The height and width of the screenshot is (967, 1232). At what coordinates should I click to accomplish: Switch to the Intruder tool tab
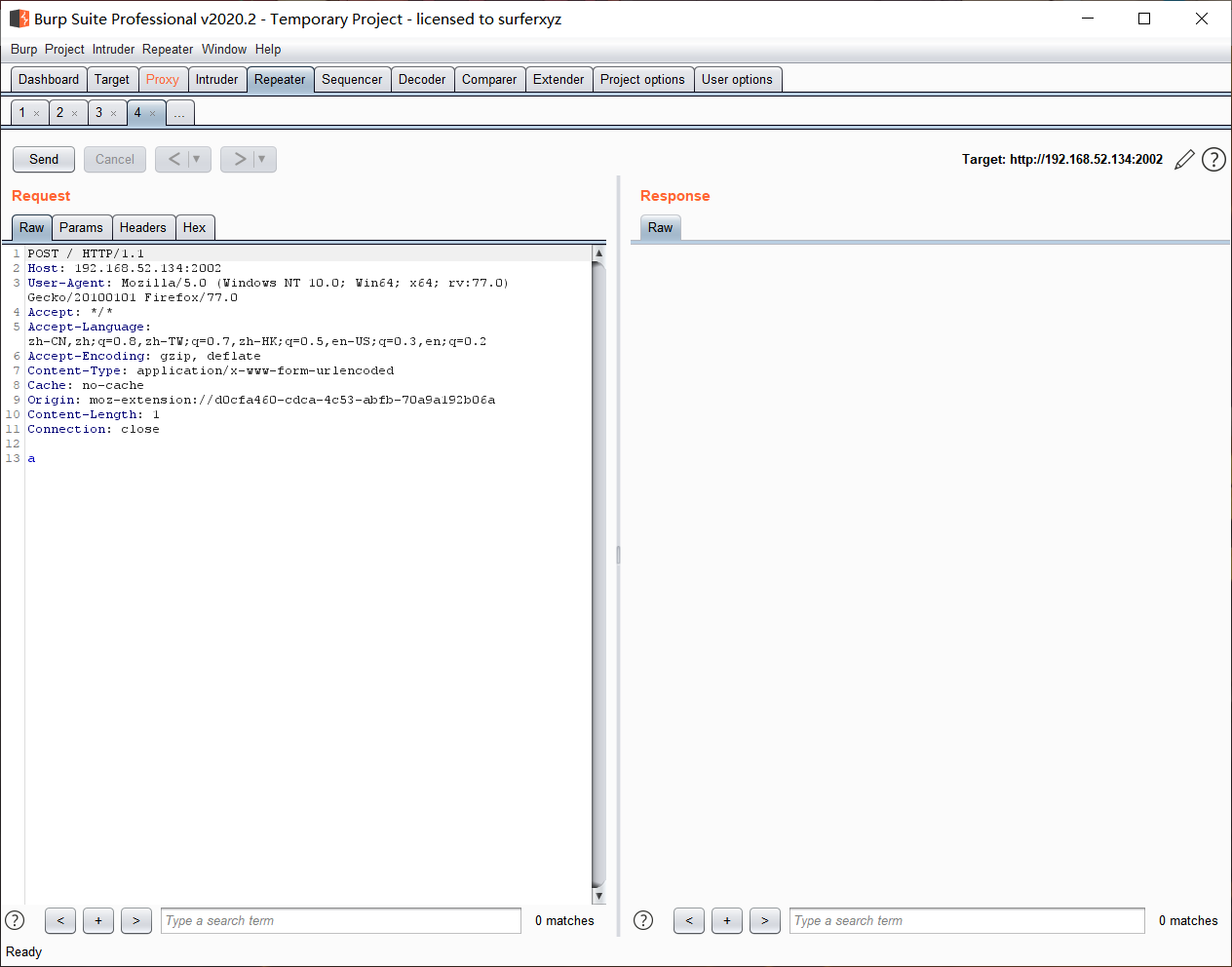pos(216,80)
